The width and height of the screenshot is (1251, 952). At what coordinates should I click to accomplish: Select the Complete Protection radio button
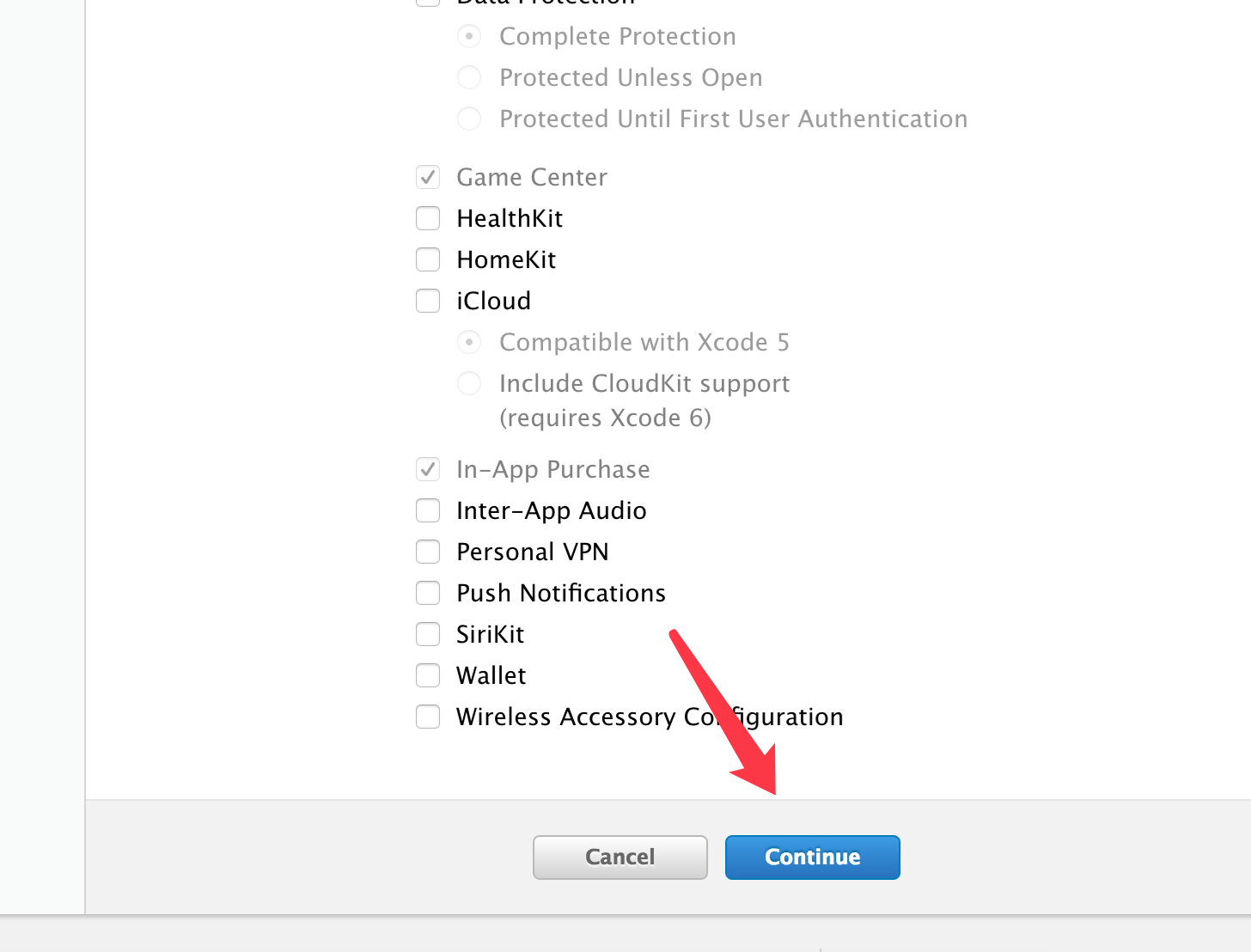(x=469, y=36)
